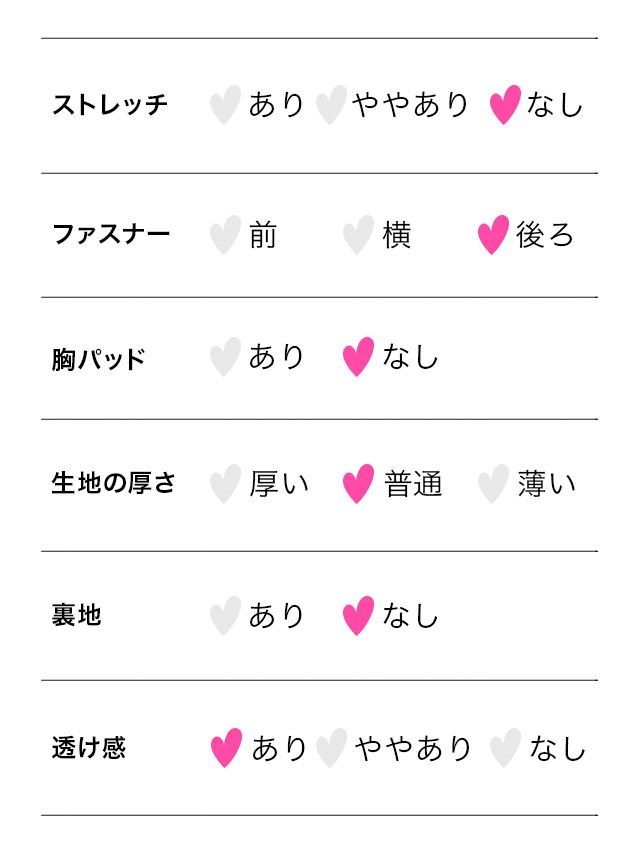Viewport: 640px width, 854px height.
Task: Click the ファスナー row label
Action: [x=111, y=235]
